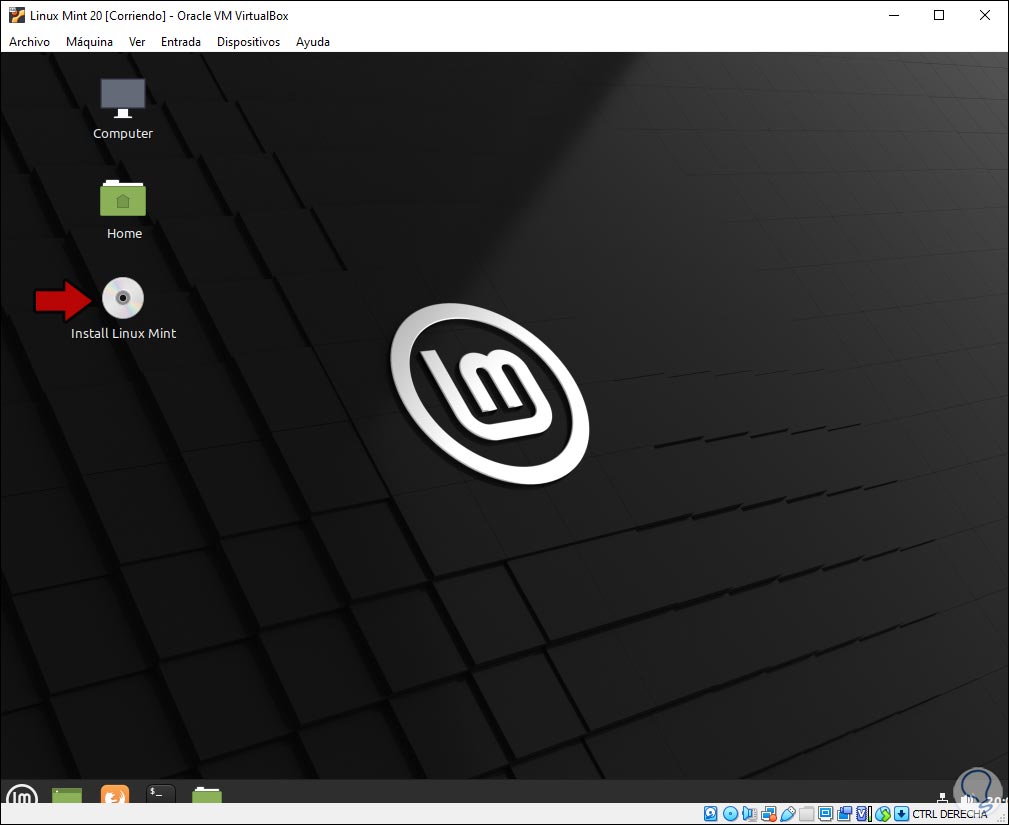Click the optical drive status icon
The height and width of the screenshot is (825, 1009).
pos(730,814)
